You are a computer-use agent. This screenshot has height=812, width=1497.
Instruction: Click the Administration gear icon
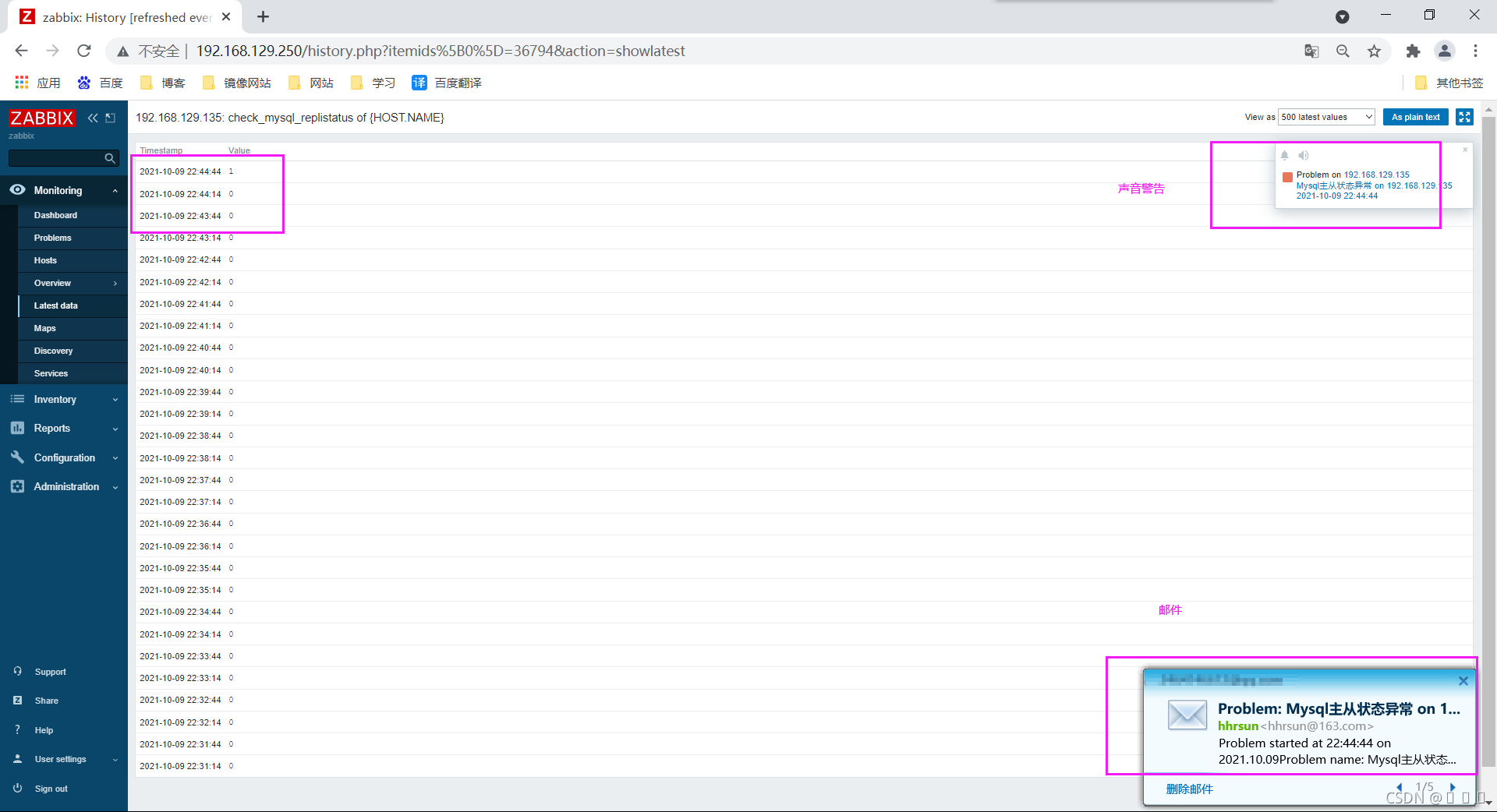pyautogui.click(x=17, y=486)
